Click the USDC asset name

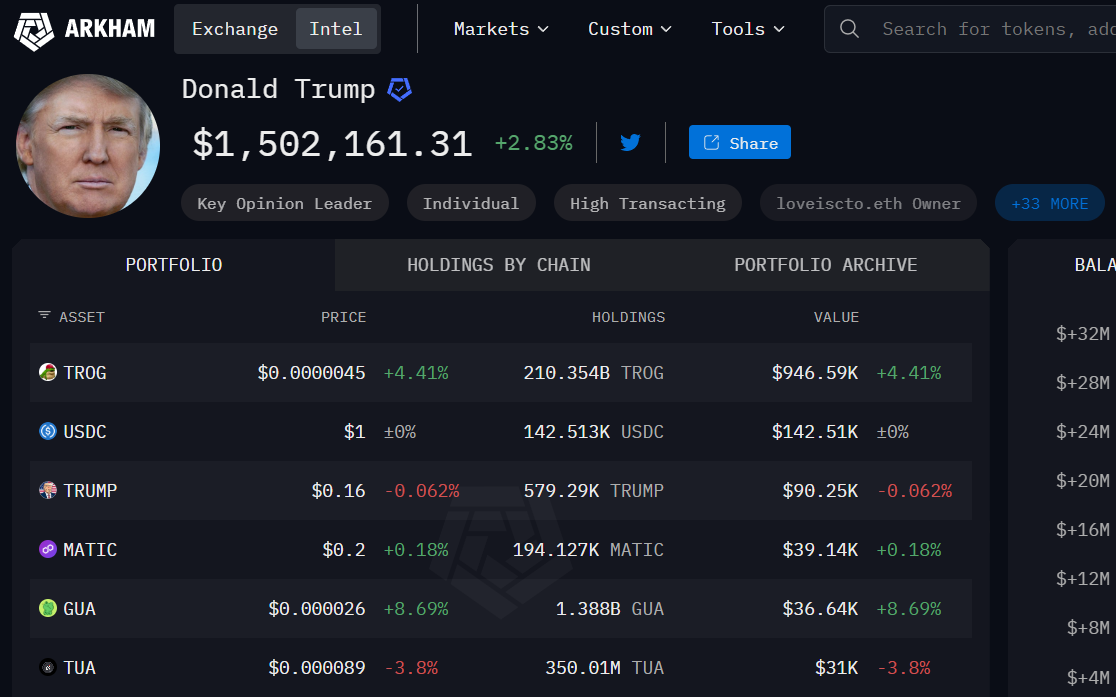(x=85, y=432)
